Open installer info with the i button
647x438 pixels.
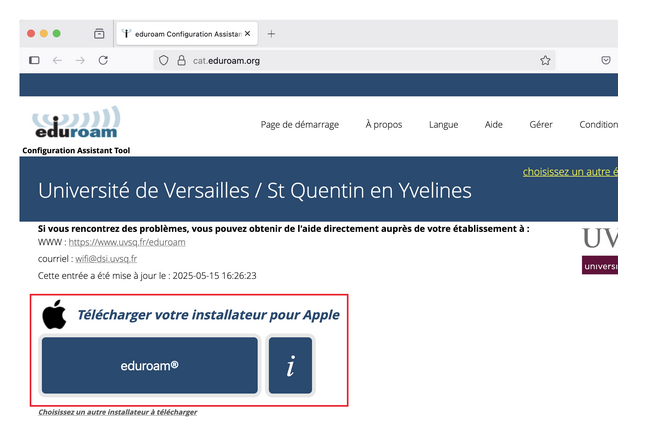point(290,365)
